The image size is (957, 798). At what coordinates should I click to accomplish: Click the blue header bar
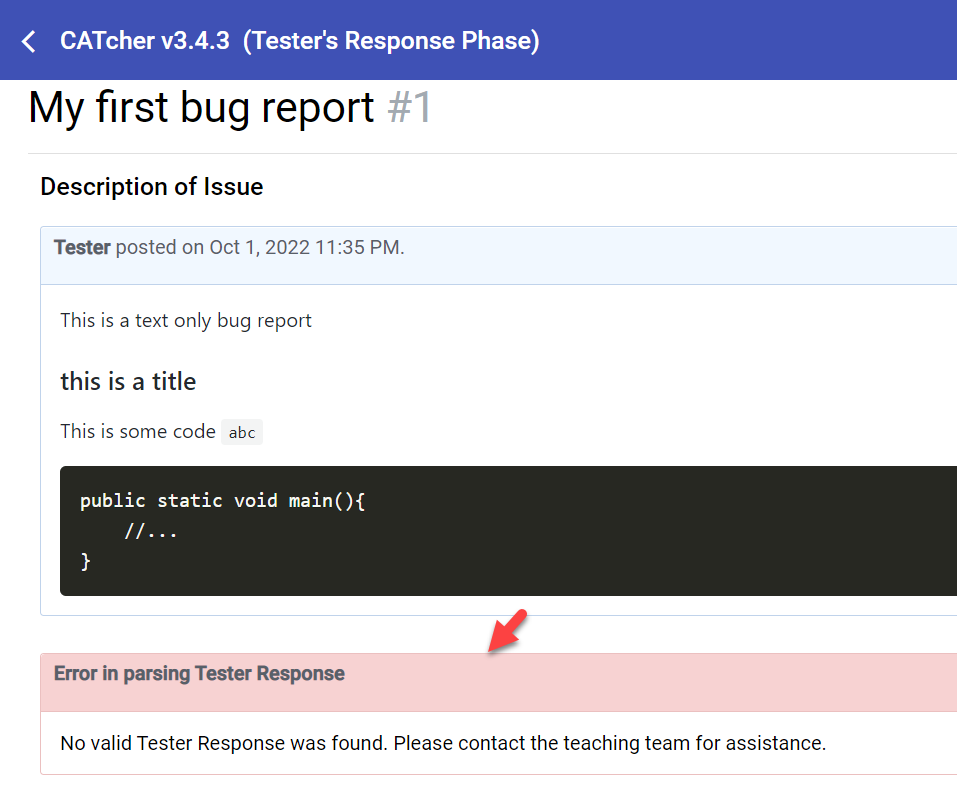coord(700,40)
